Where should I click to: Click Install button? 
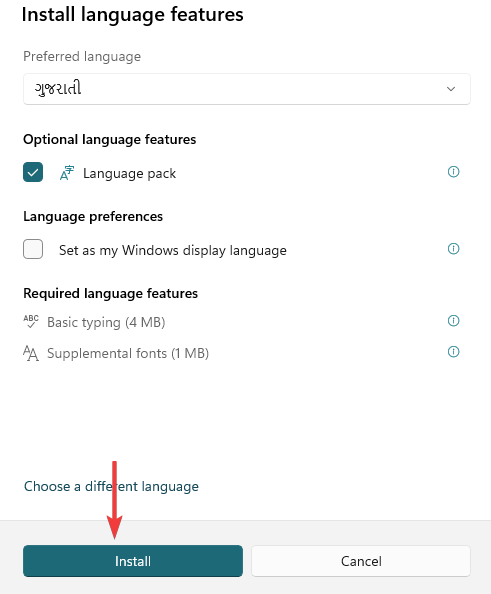pyautogui.click(x=133, y=561)
